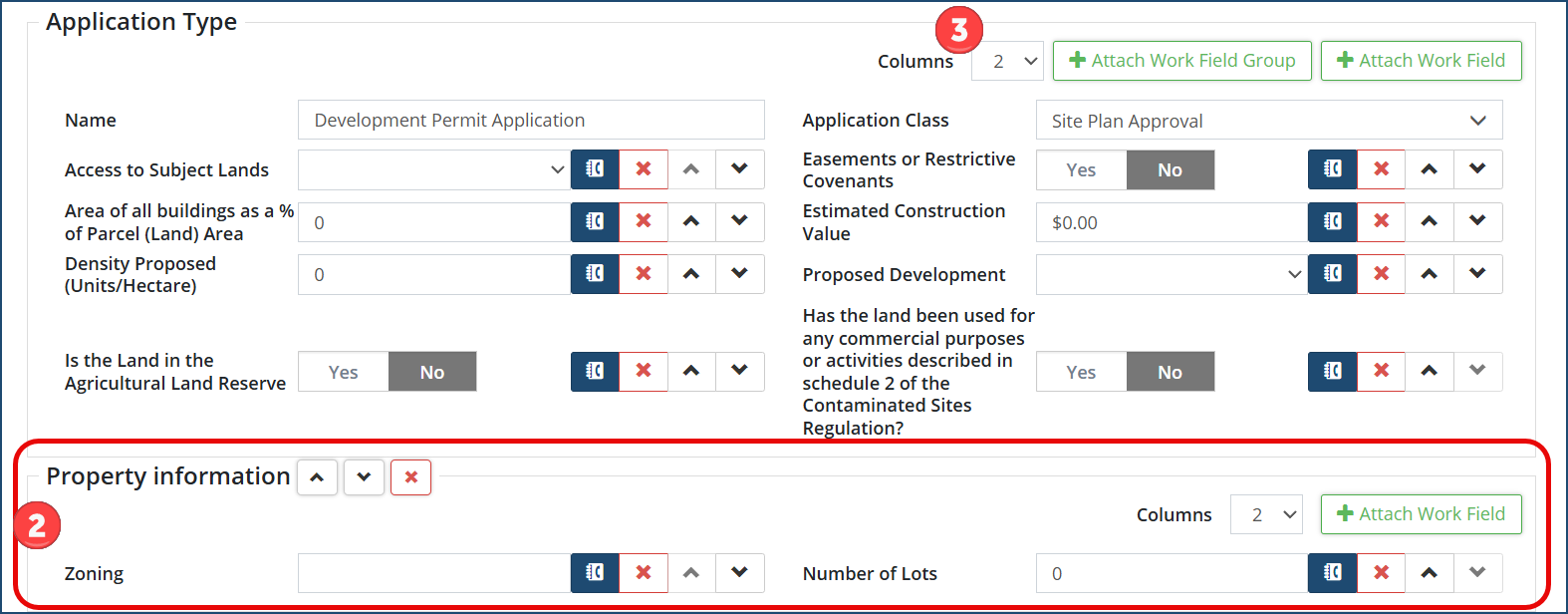Open the Application Class dropdown
This screenshot has width=1568, height=614.
click(1268, 121)
